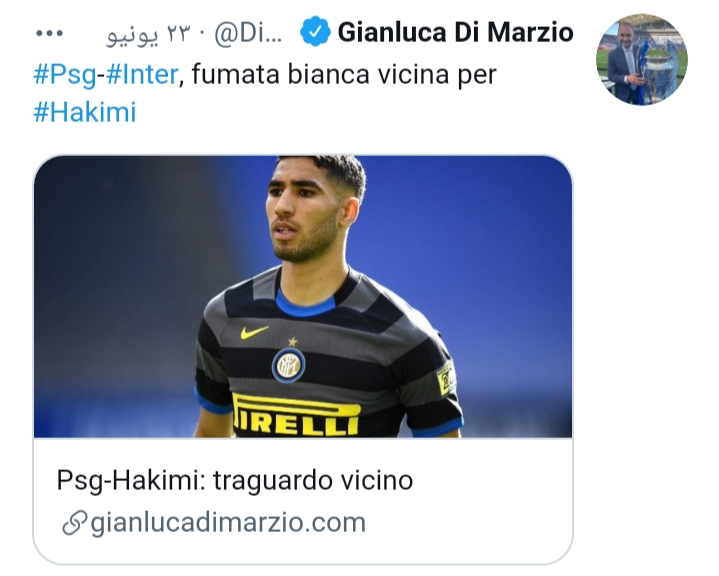
Task: Click the trophy shown in the profile picture
Action: point(659,69)
